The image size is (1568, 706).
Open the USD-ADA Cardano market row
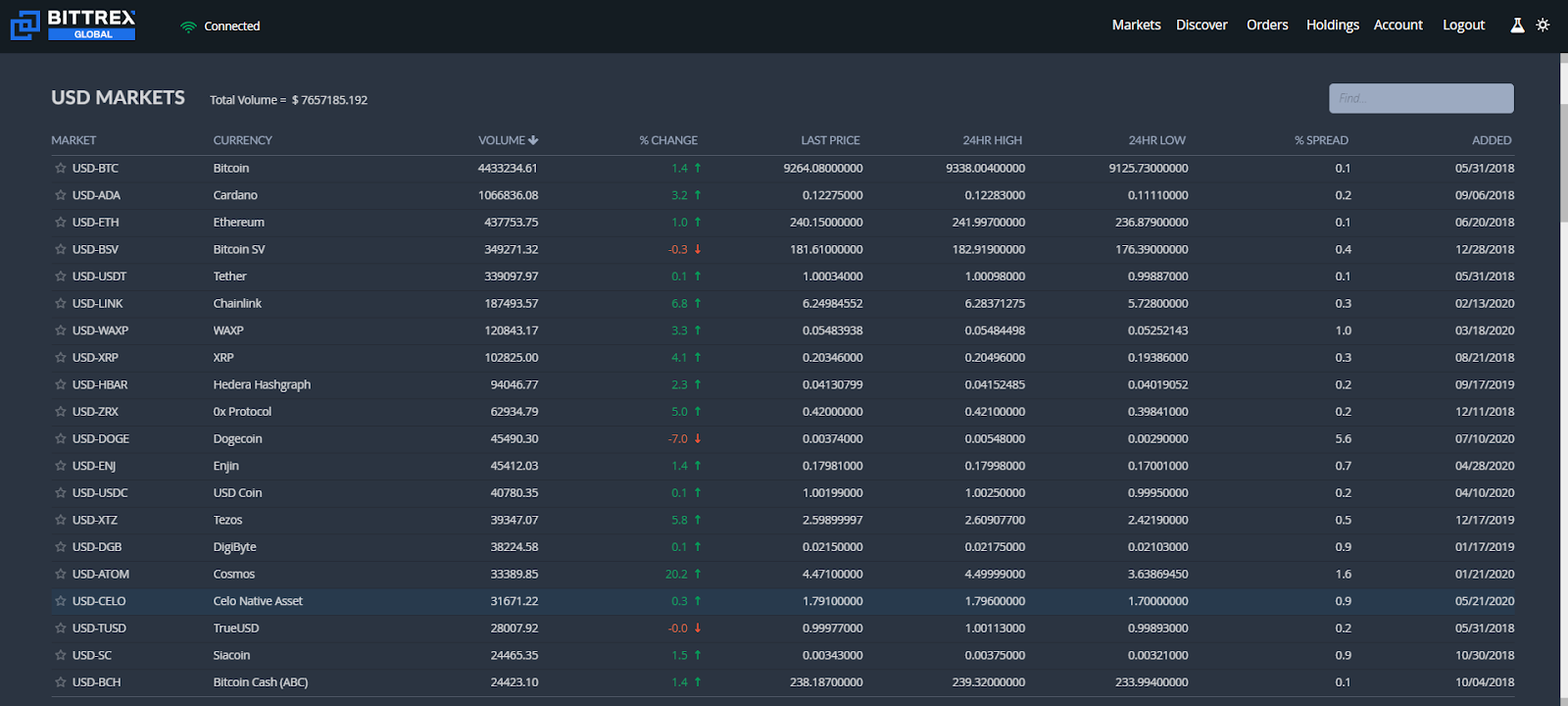pos(783,195)
